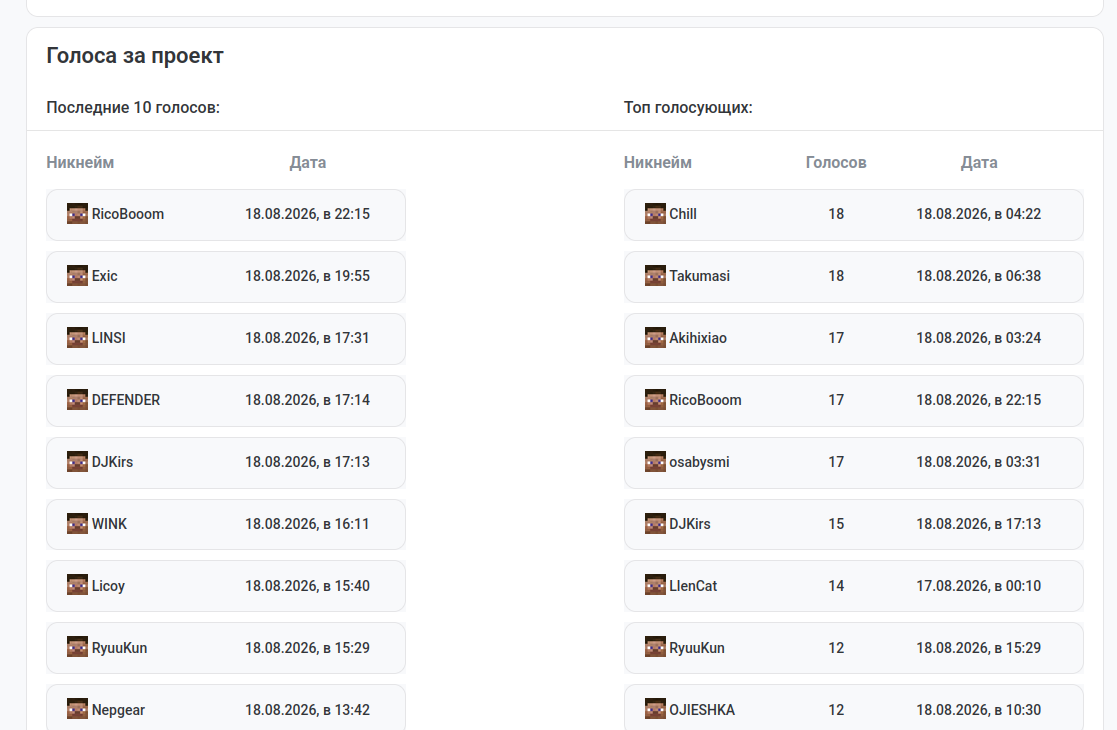
Task: Click Никнейм header in last votes table
Action: pyautogui.click(x=80, y=162)
